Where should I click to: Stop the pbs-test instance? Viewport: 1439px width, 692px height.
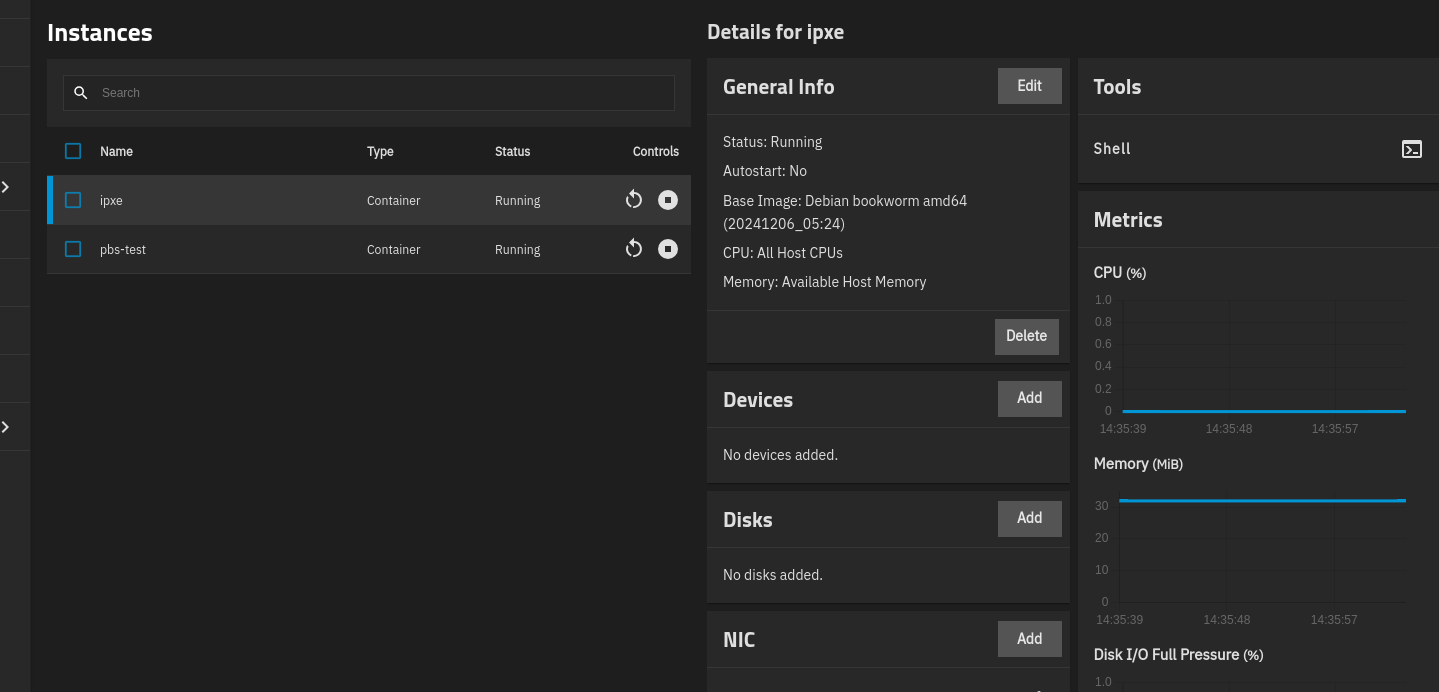(668, 249)
